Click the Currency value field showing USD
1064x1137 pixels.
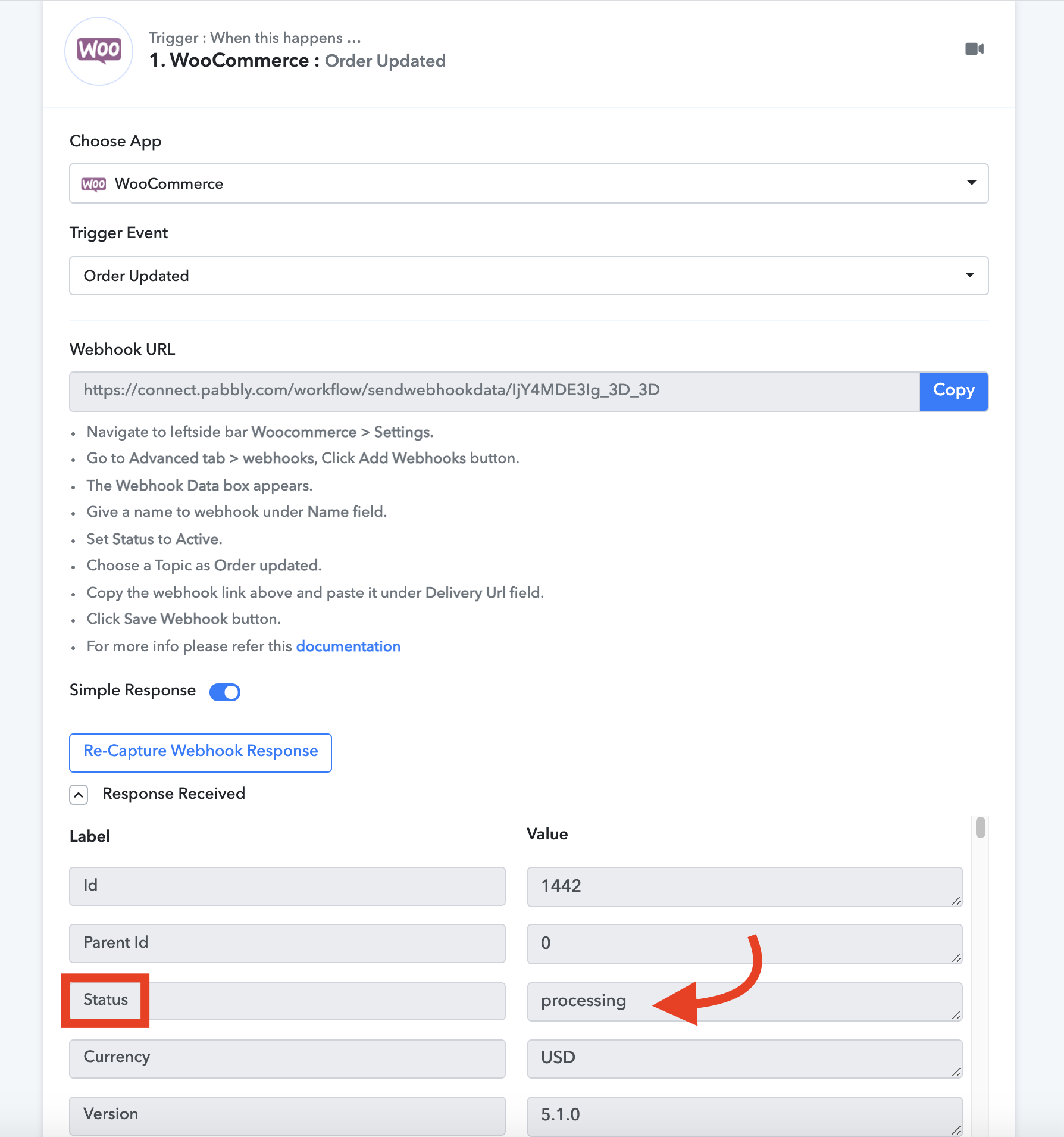[744, 1058]
